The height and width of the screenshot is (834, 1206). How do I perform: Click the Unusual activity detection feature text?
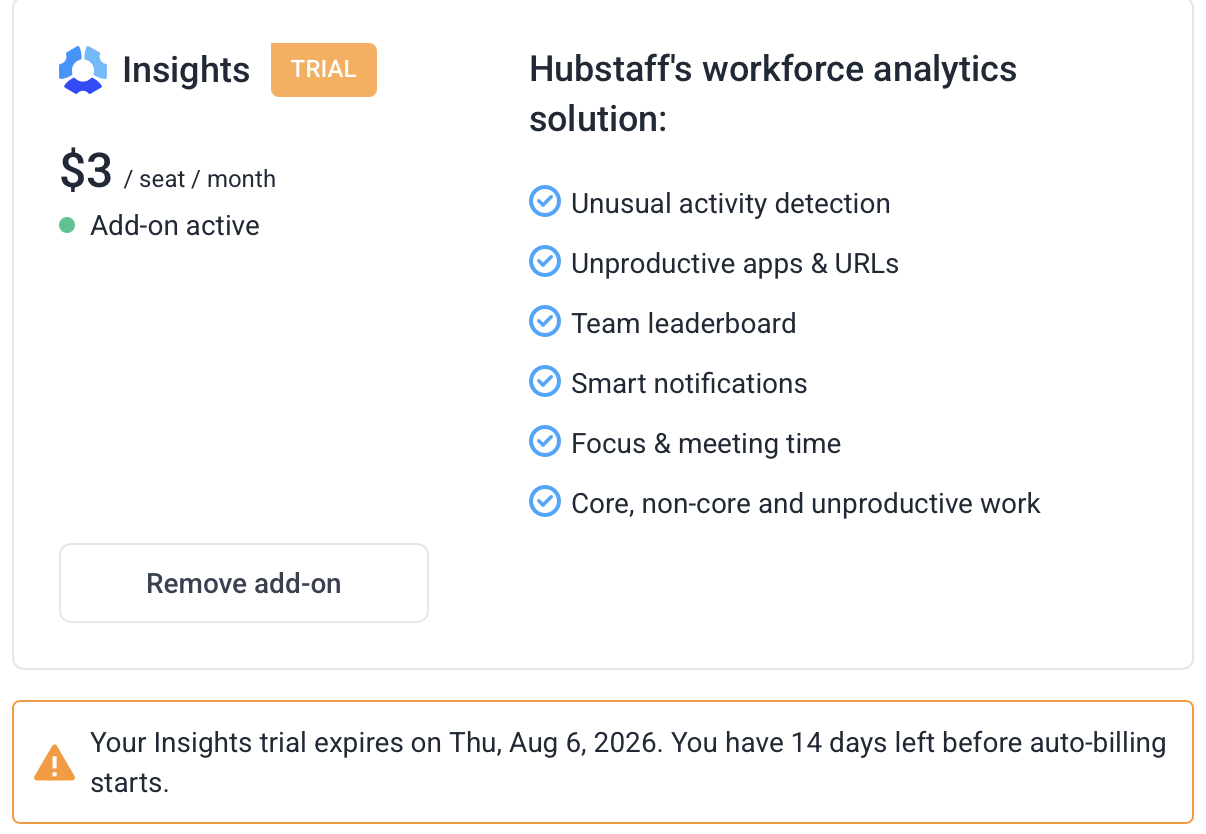[x=730, y=204]
